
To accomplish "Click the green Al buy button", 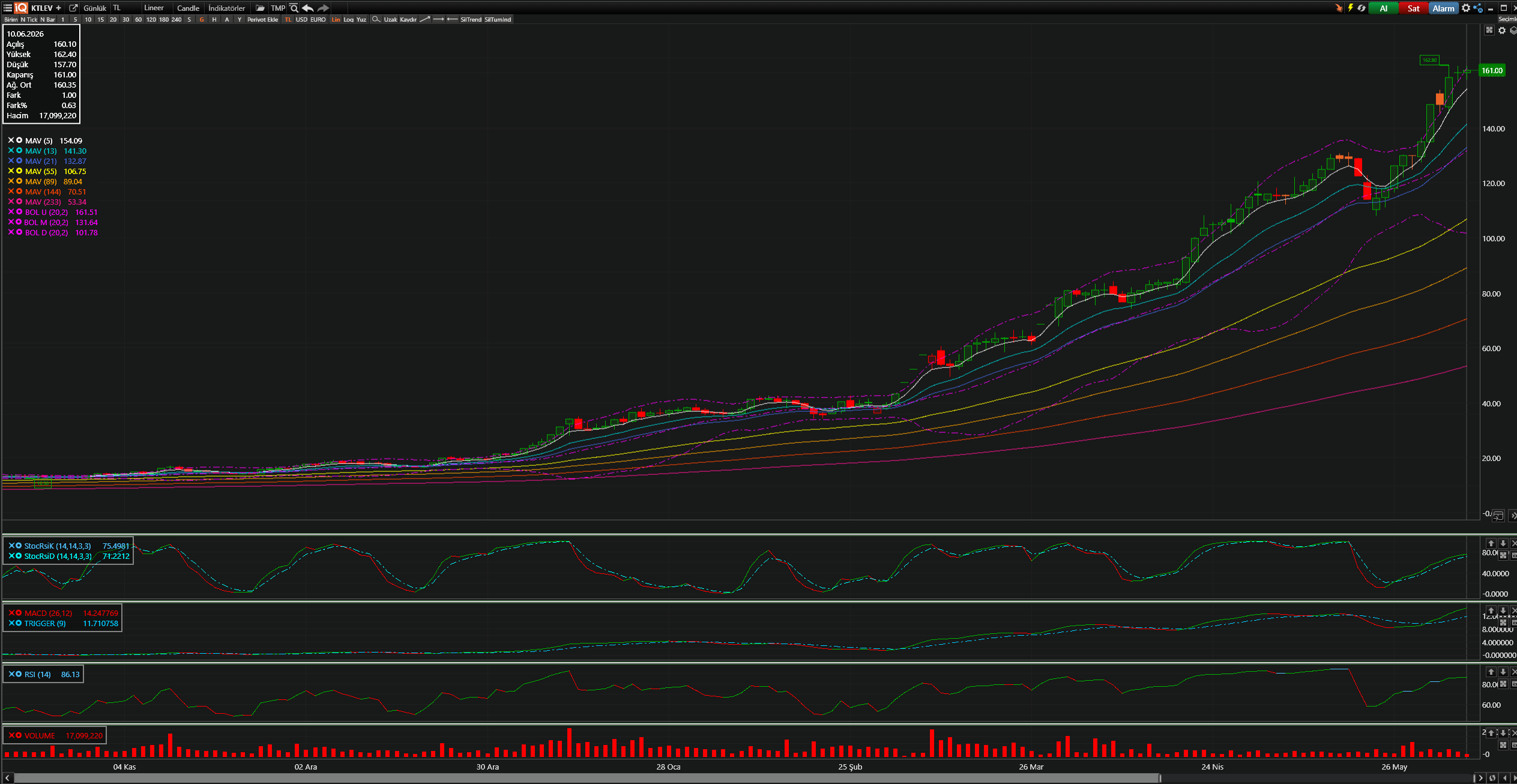I will pos(1383,8).
